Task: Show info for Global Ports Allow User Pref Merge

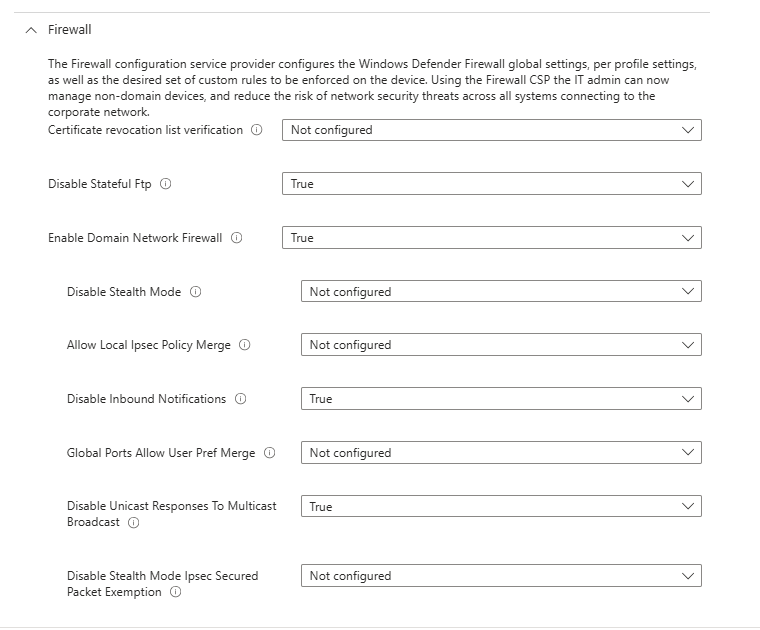Action: 269,453
